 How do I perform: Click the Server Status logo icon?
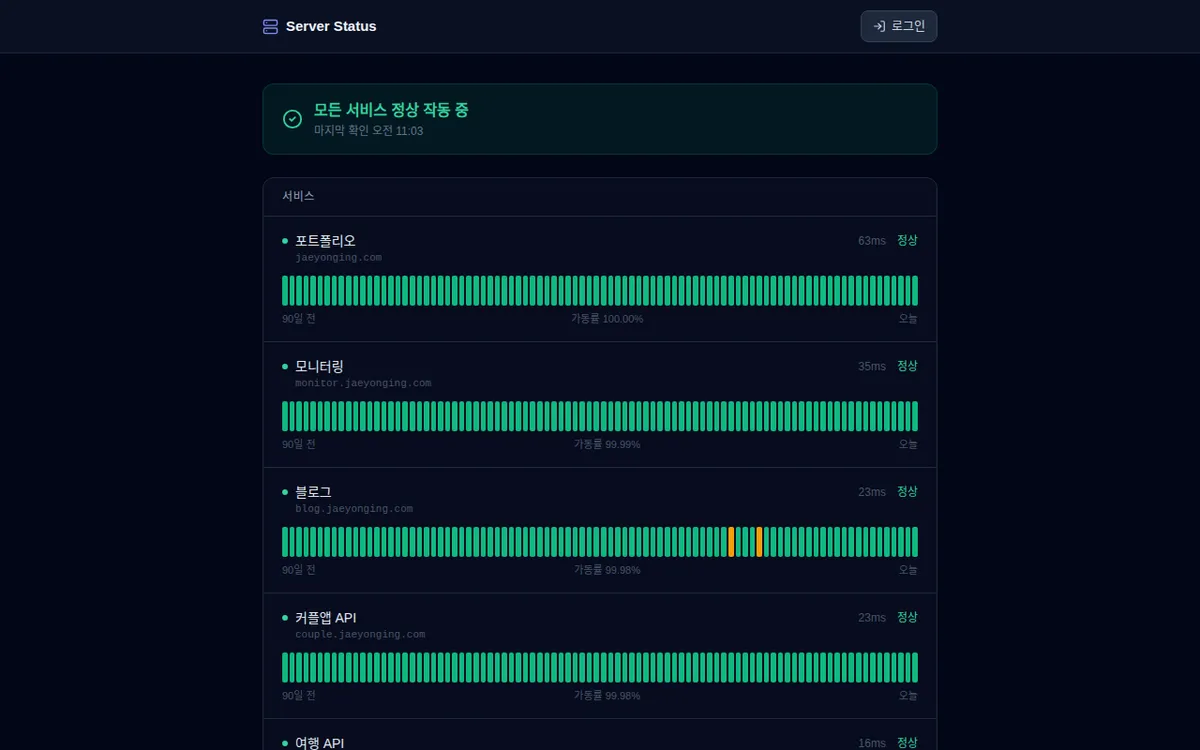coord(270,27)
